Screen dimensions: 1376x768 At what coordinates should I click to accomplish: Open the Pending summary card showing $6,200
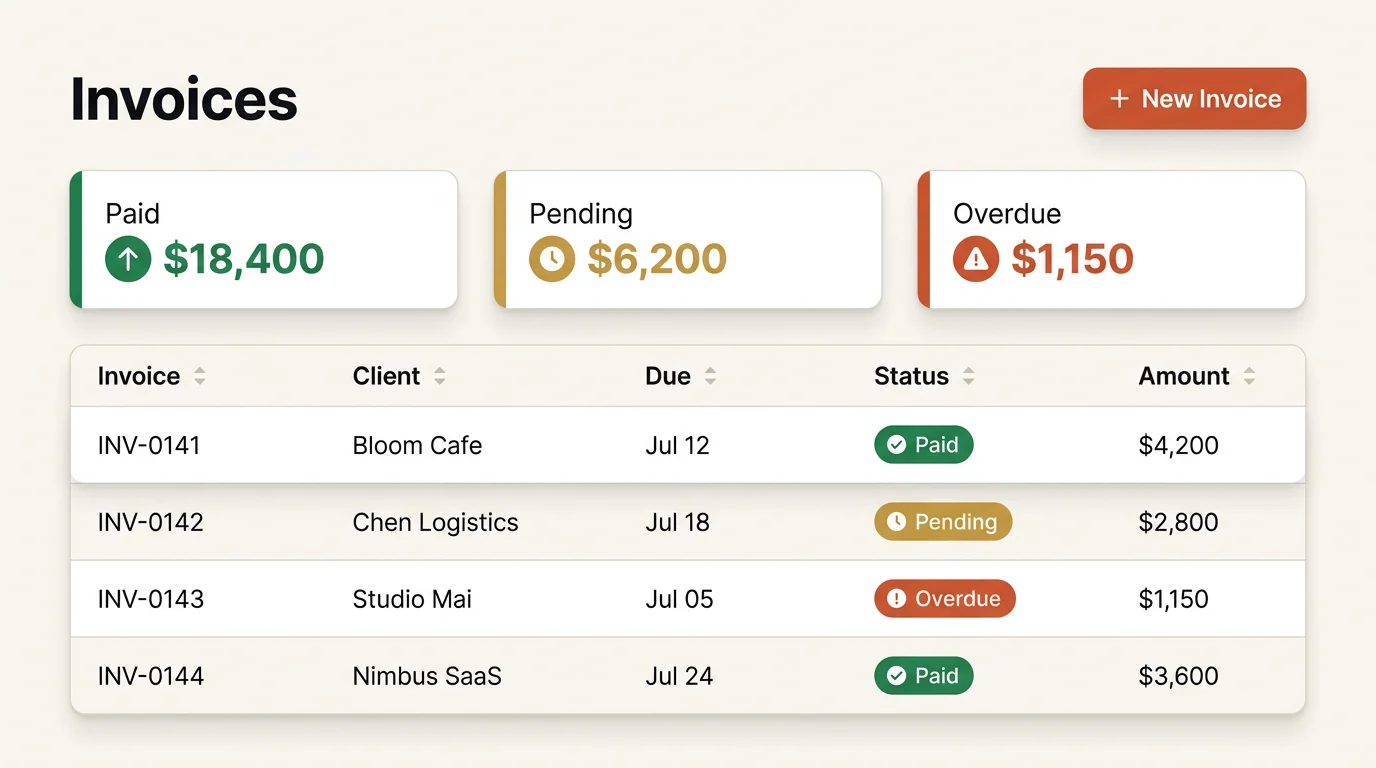coord(688,240)
